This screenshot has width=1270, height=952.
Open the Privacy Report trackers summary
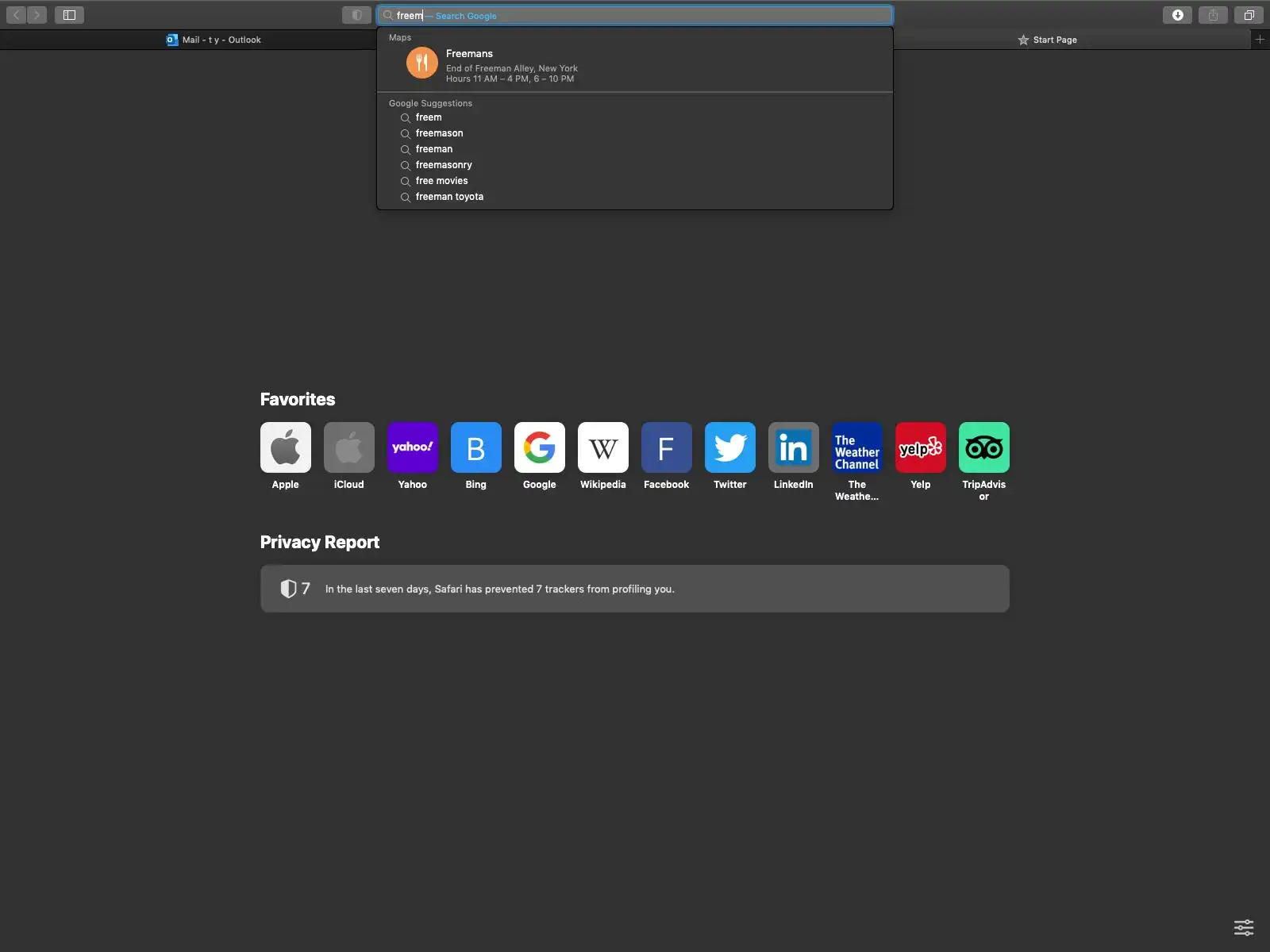635,589
